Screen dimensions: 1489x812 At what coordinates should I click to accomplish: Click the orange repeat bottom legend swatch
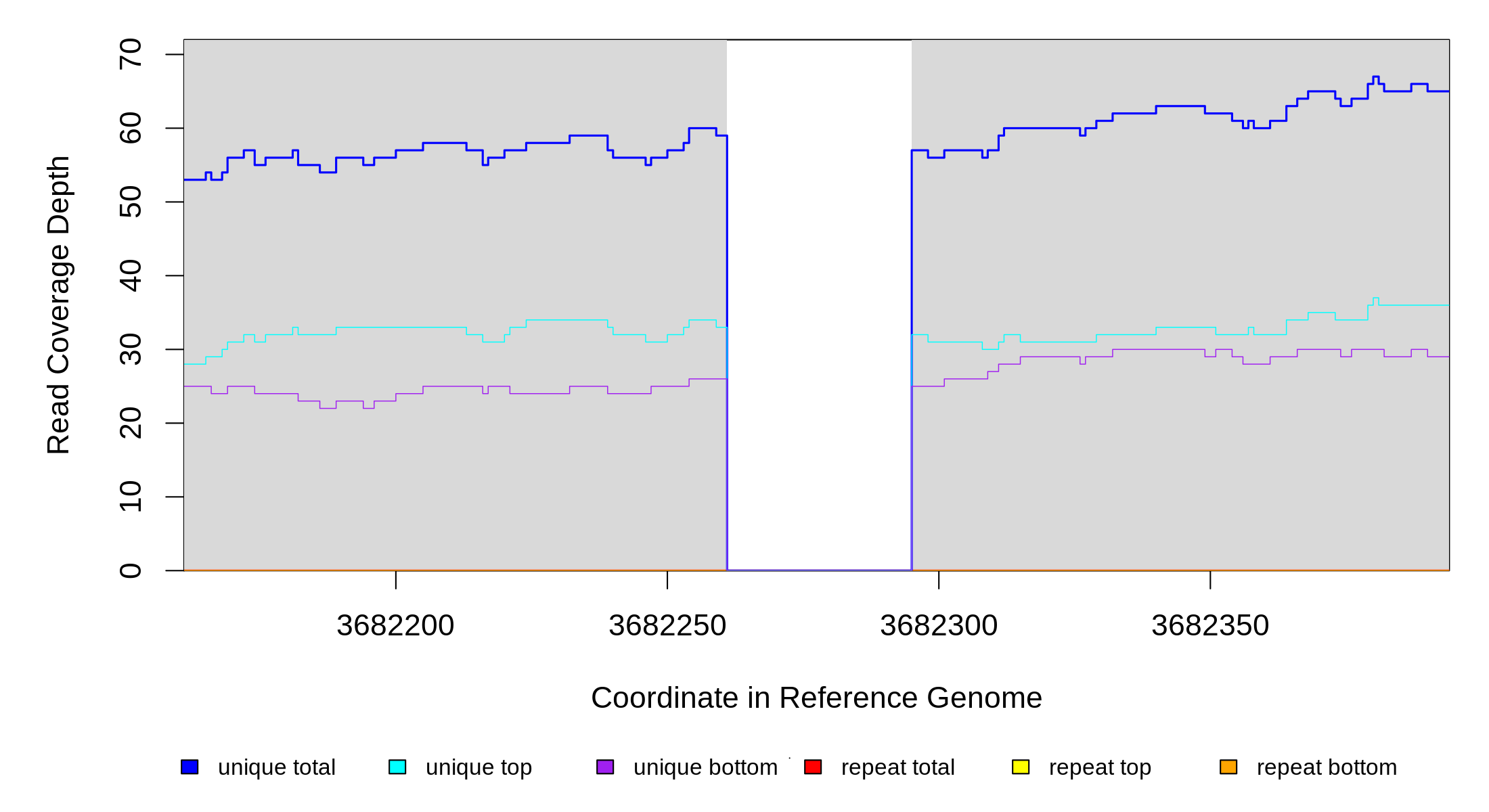pos(1228,767)
